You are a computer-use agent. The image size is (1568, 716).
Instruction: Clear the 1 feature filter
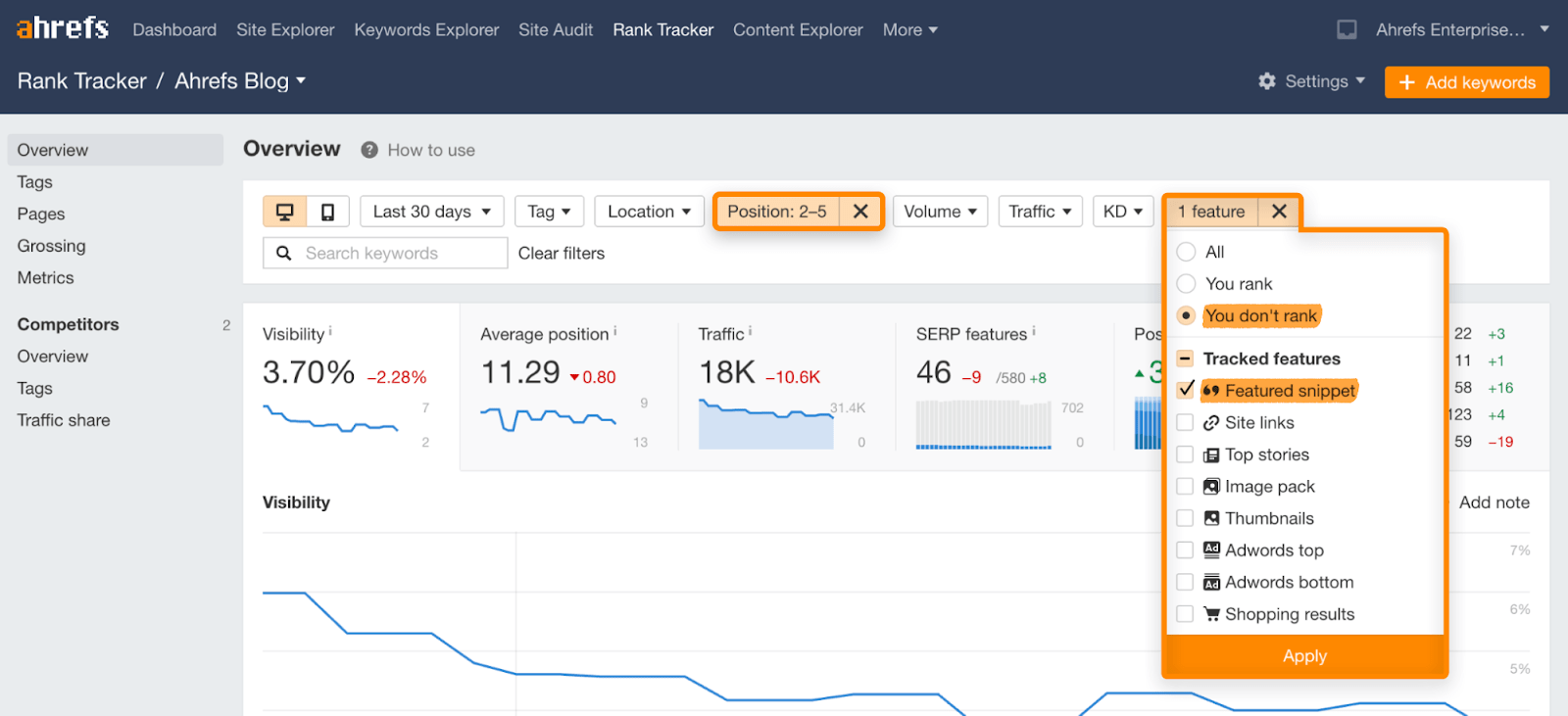(1279, 212)
